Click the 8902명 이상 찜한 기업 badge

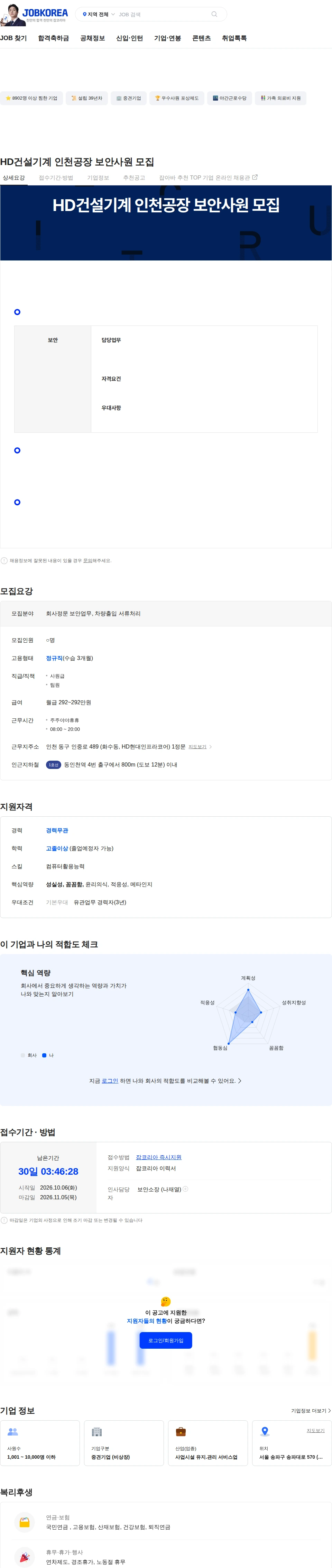click(x=31, y=98)
